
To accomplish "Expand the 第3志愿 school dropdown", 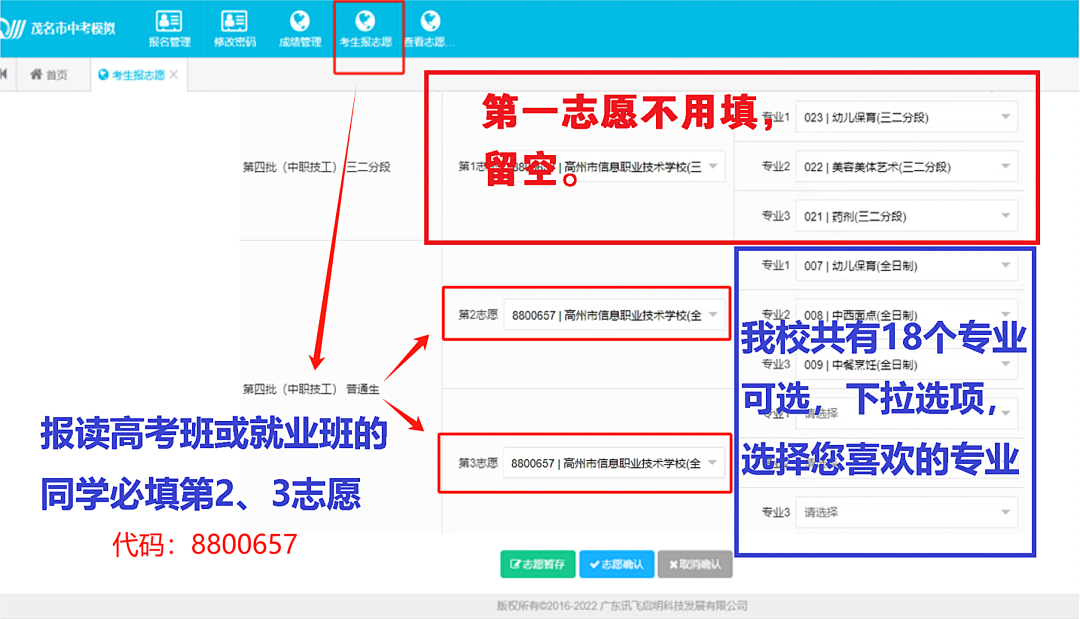I will tap(613, 463).
